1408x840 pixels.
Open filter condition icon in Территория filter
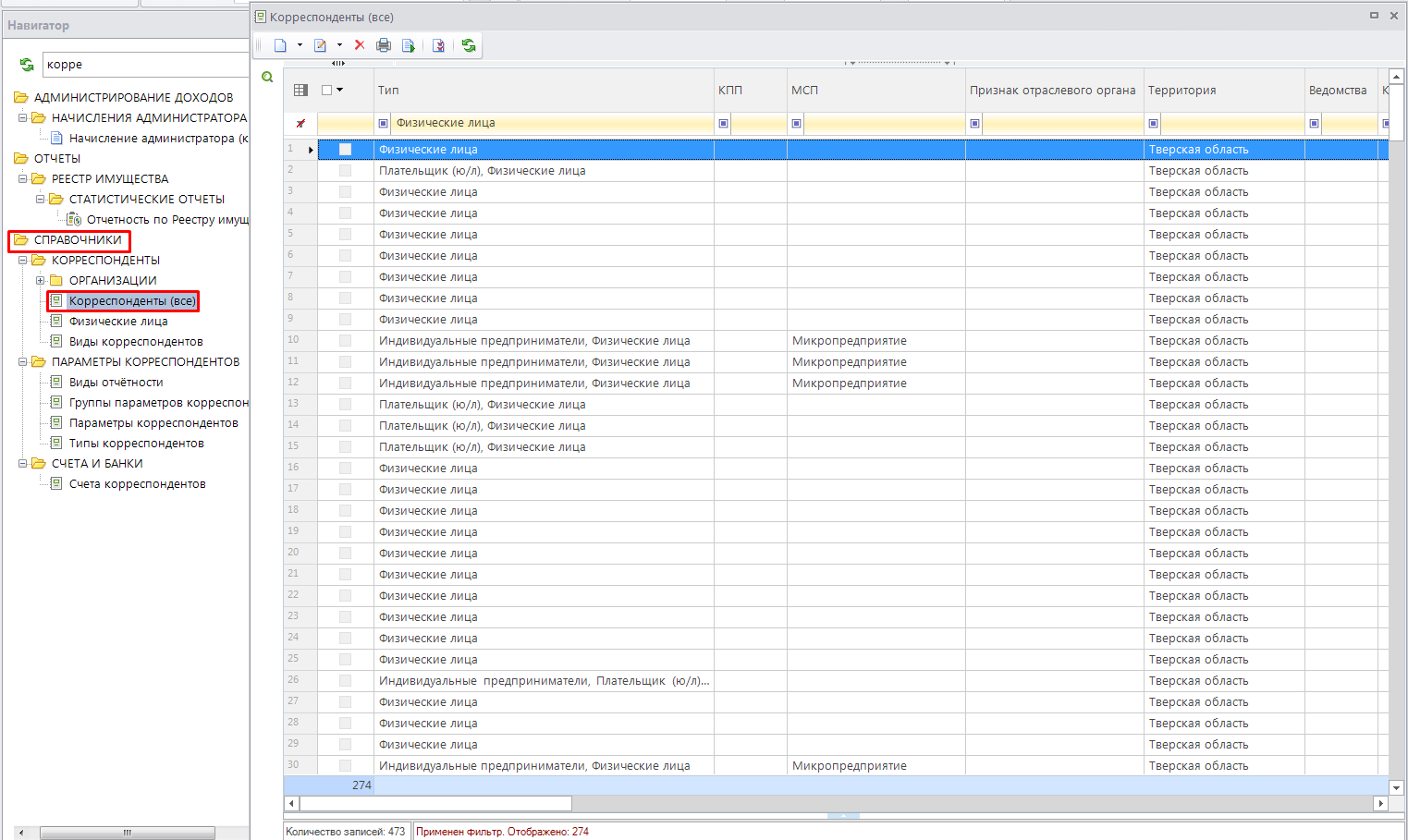[x=1154, y=123]
